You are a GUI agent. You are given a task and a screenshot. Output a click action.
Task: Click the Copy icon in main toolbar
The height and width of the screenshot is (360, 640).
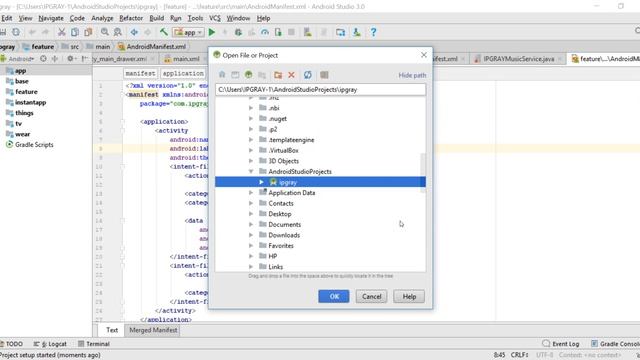coord(75,32)
